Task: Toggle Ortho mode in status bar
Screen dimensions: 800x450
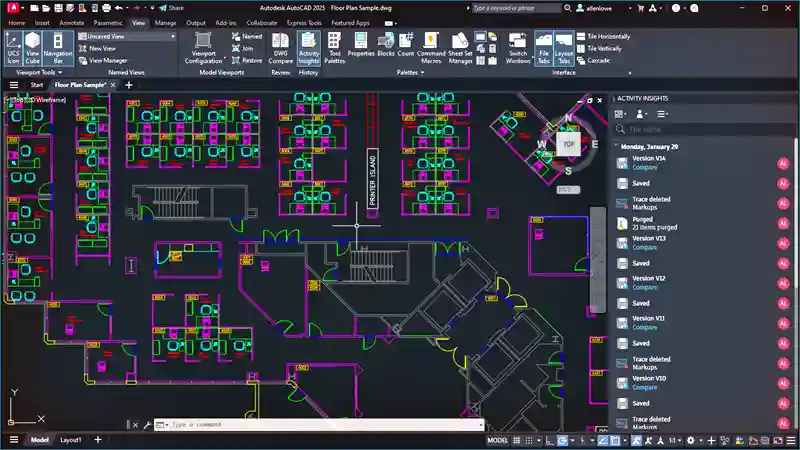Action: (x=549, y=440)
